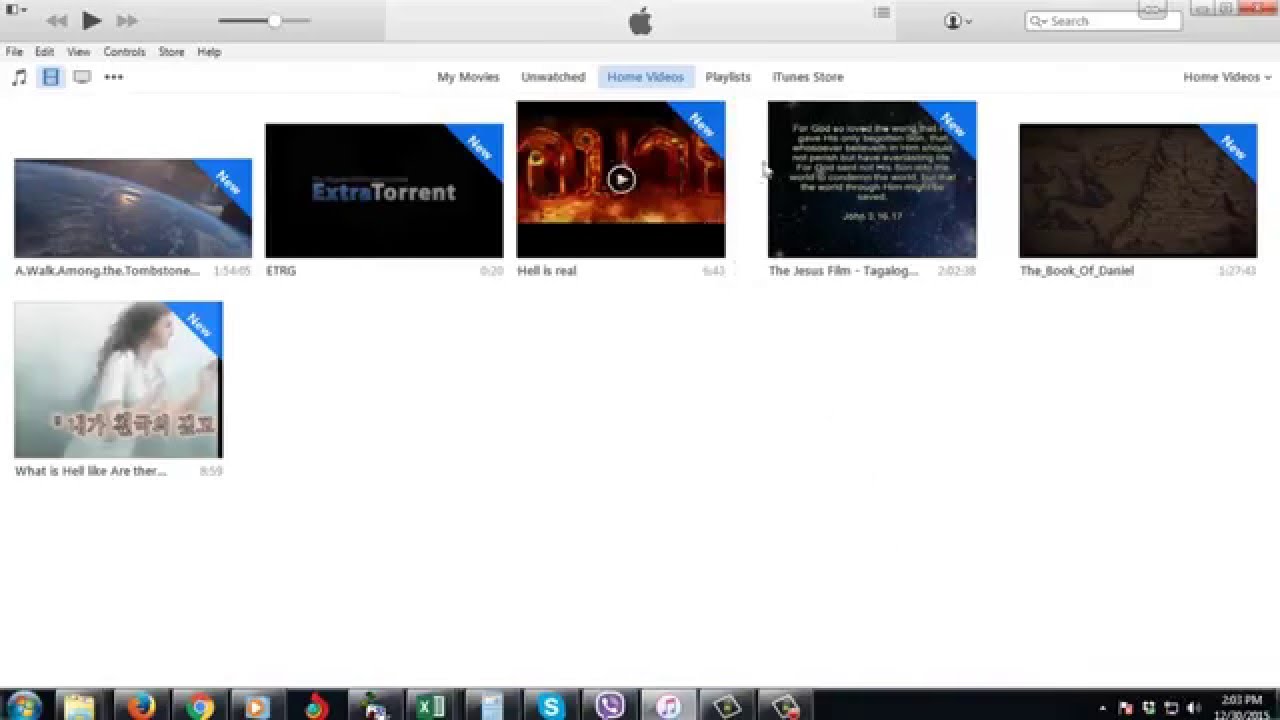The height and width of the screenshot is (720, 1280).
Task: Select the A.Walk.Among.the.Tombstones video thumbnail
Action: coord(133,208)
